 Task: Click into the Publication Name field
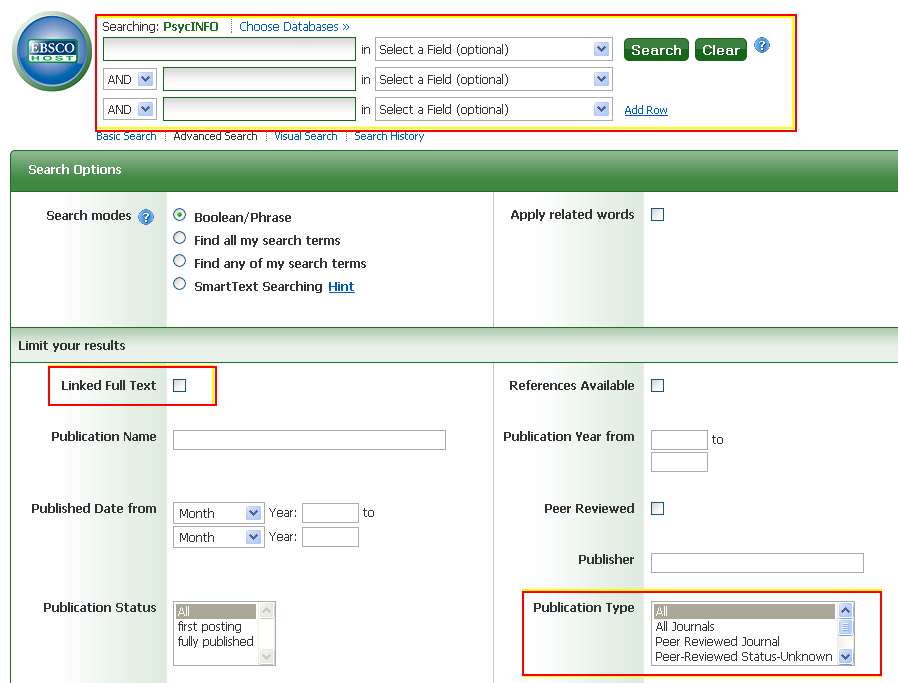[x=309, y=440]
